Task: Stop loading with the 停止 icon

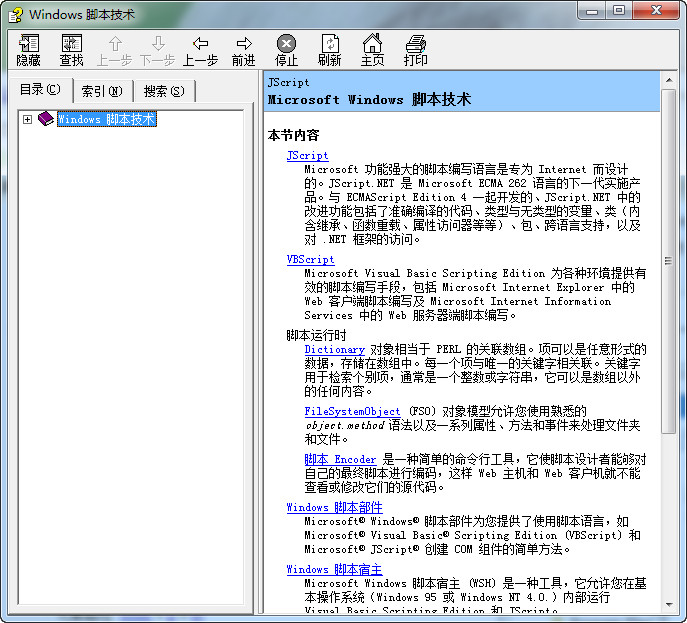Action: coord(286,50)
